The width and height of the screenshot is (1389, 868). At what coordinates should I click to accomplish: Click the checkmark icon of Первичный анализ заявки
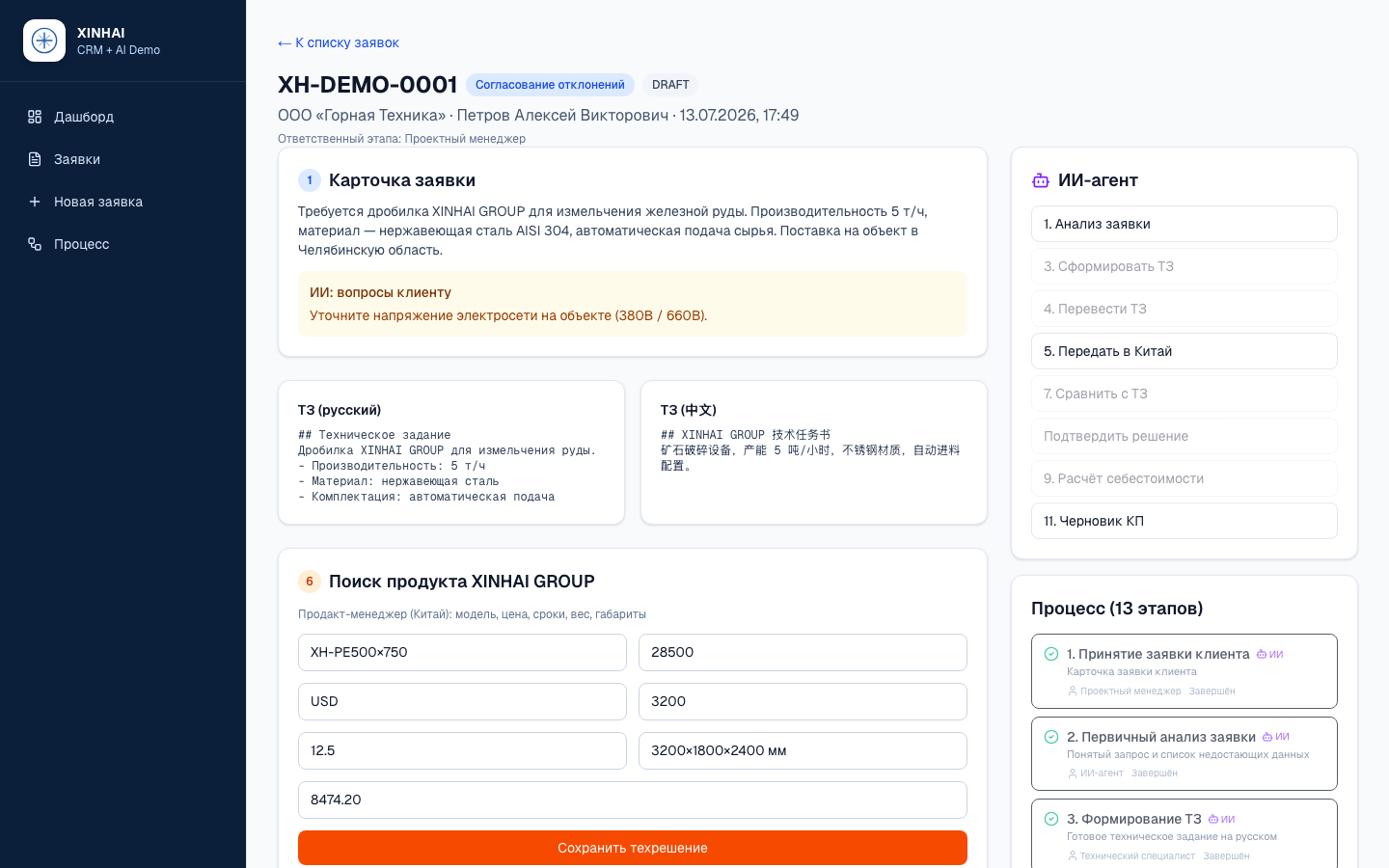point(1051,737)
